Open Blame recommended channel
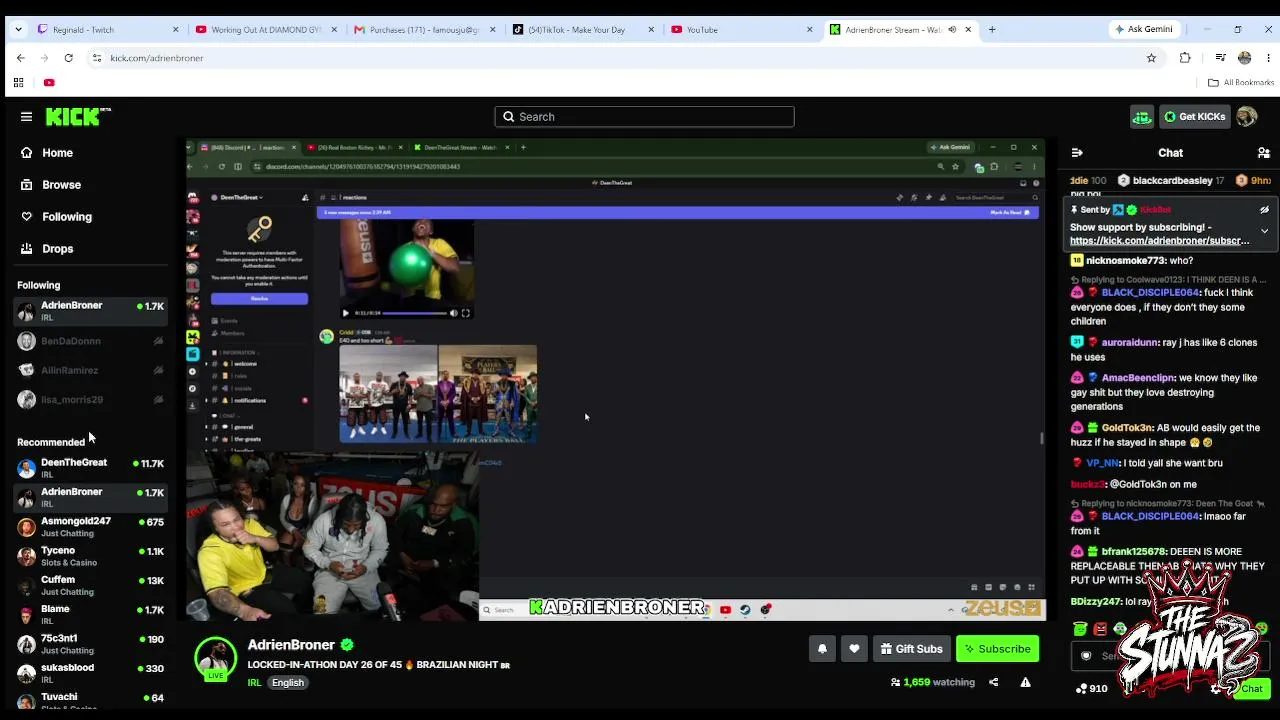Viewport: 1280px width, 720px height. (x=90, y=614)
